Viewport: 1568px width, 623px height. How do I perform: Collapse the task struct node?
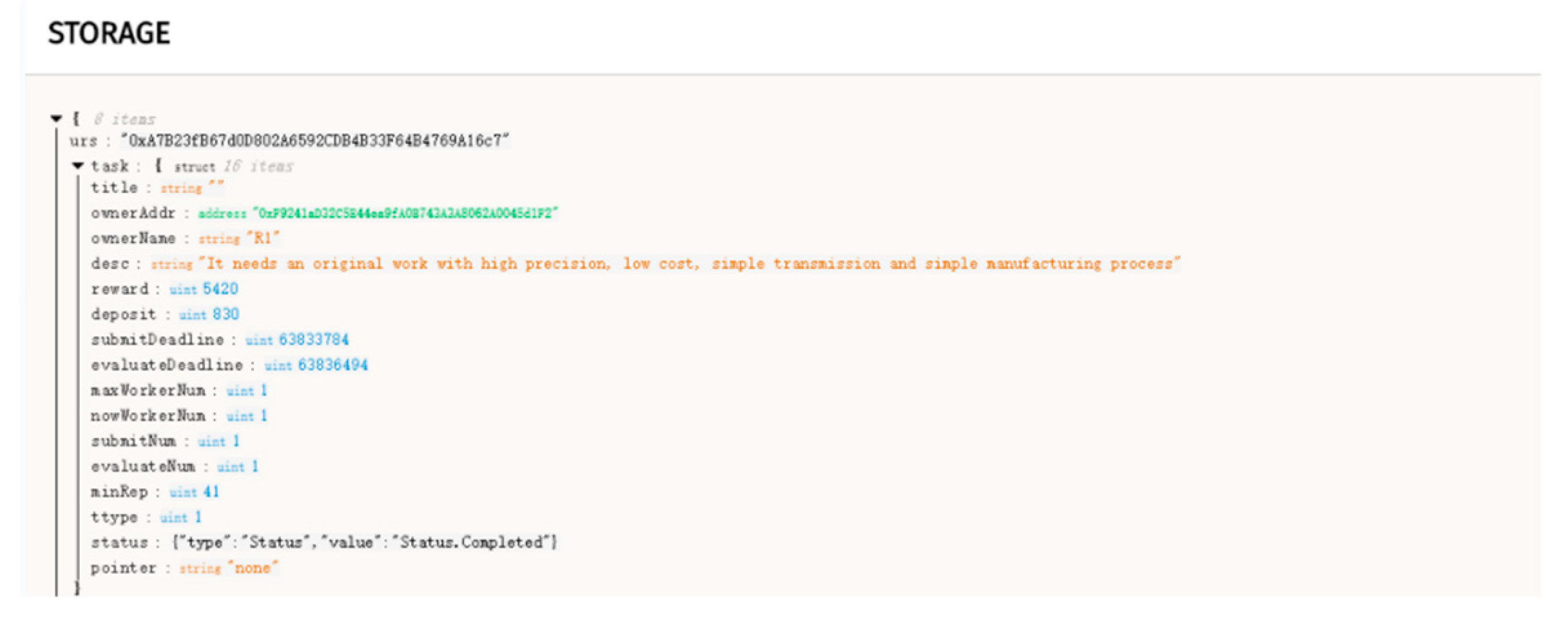78,166
